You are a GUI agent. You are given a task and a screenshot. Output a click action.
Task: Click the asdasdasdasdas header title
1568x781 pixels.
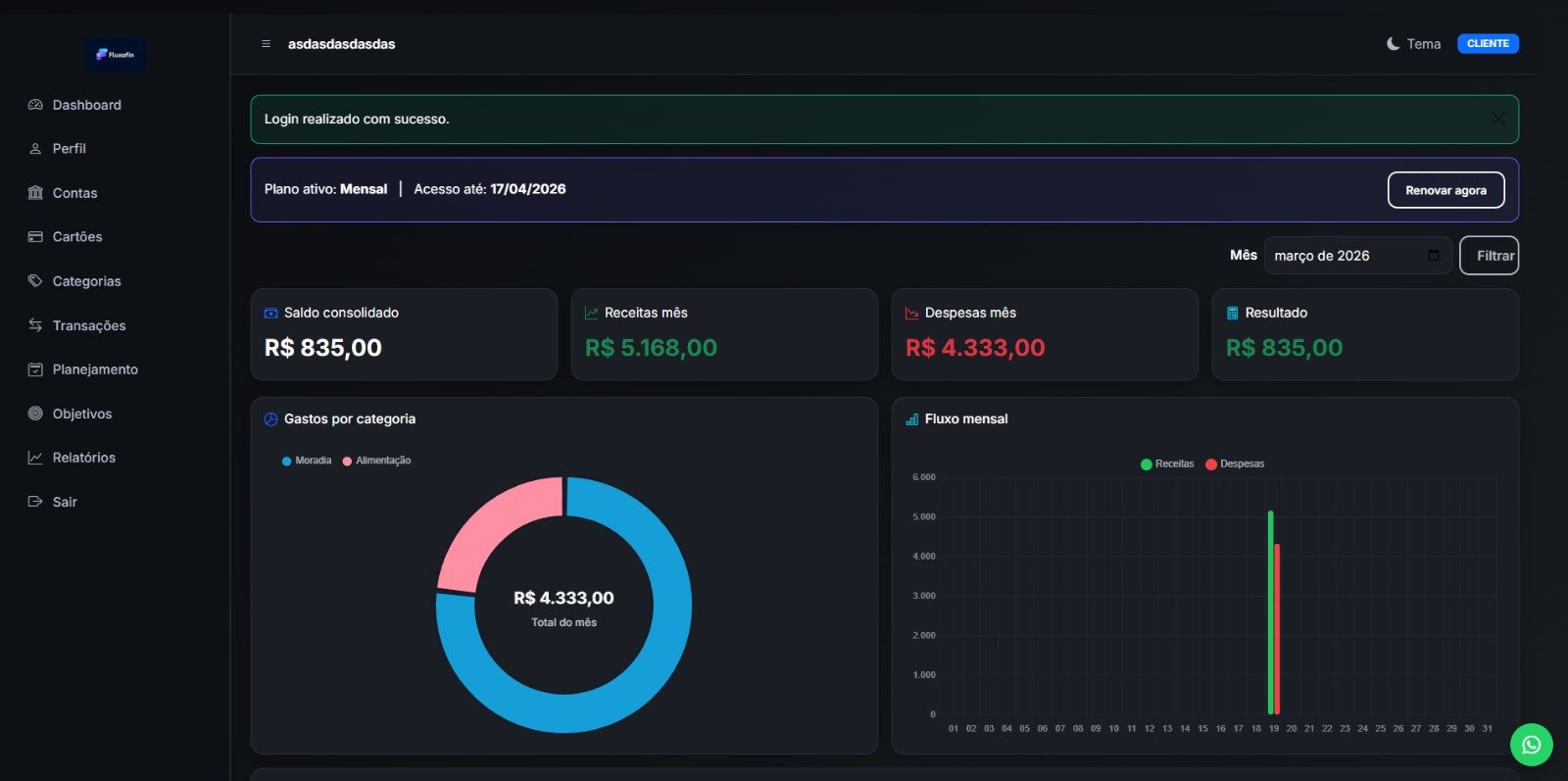pos(341,44)
